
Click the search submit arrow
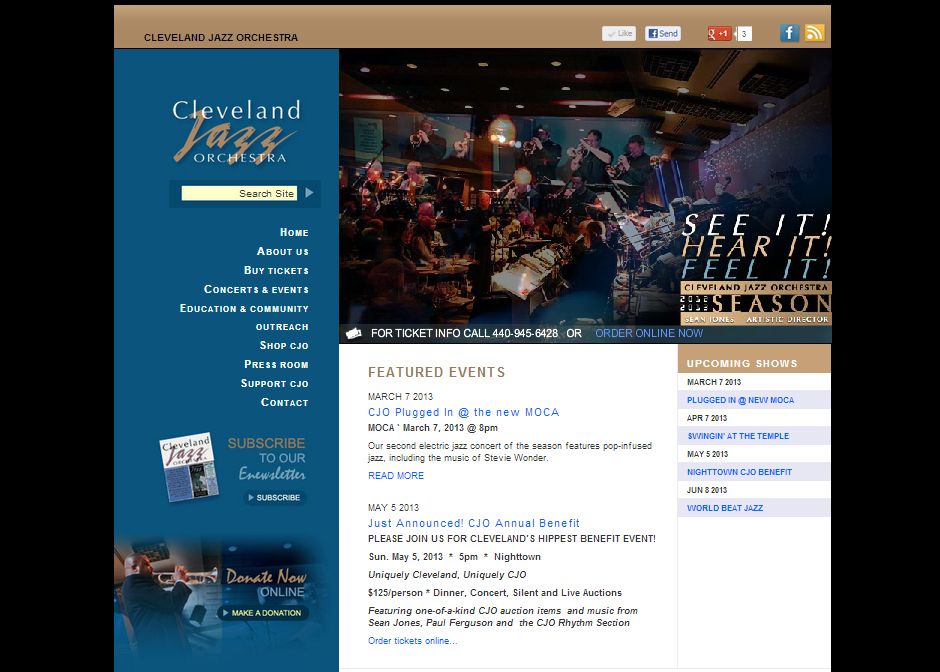tap(309, 193)
